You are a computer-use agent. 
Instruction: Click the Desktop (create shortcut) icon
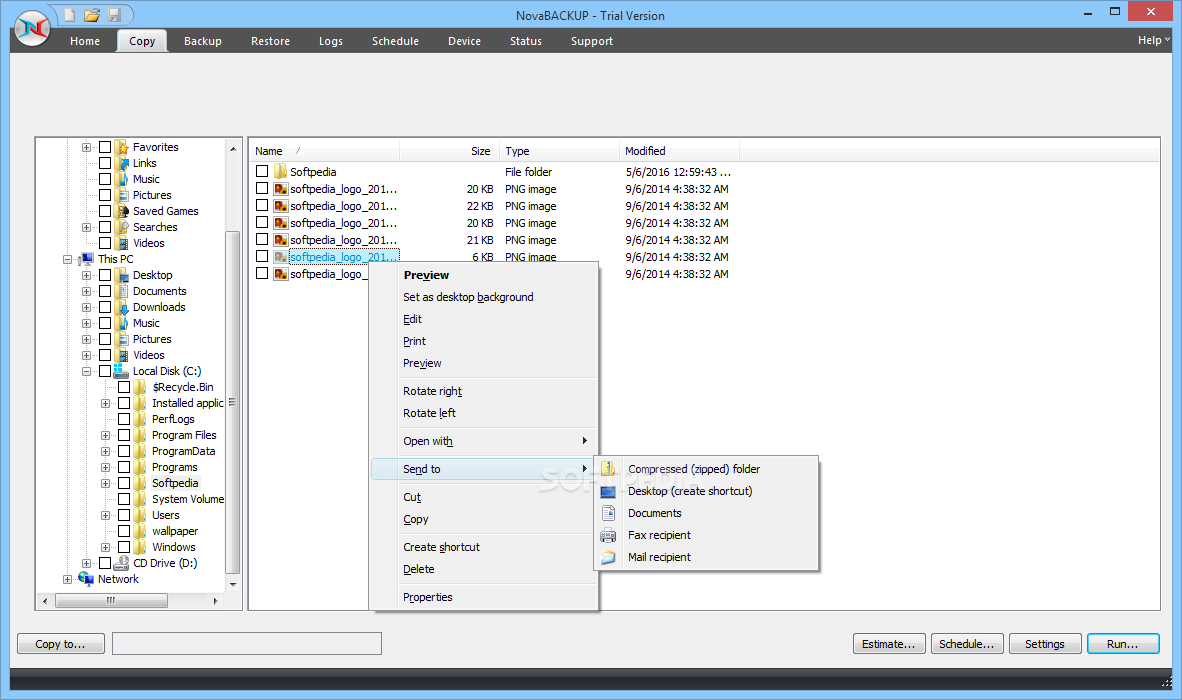[608, 491]
